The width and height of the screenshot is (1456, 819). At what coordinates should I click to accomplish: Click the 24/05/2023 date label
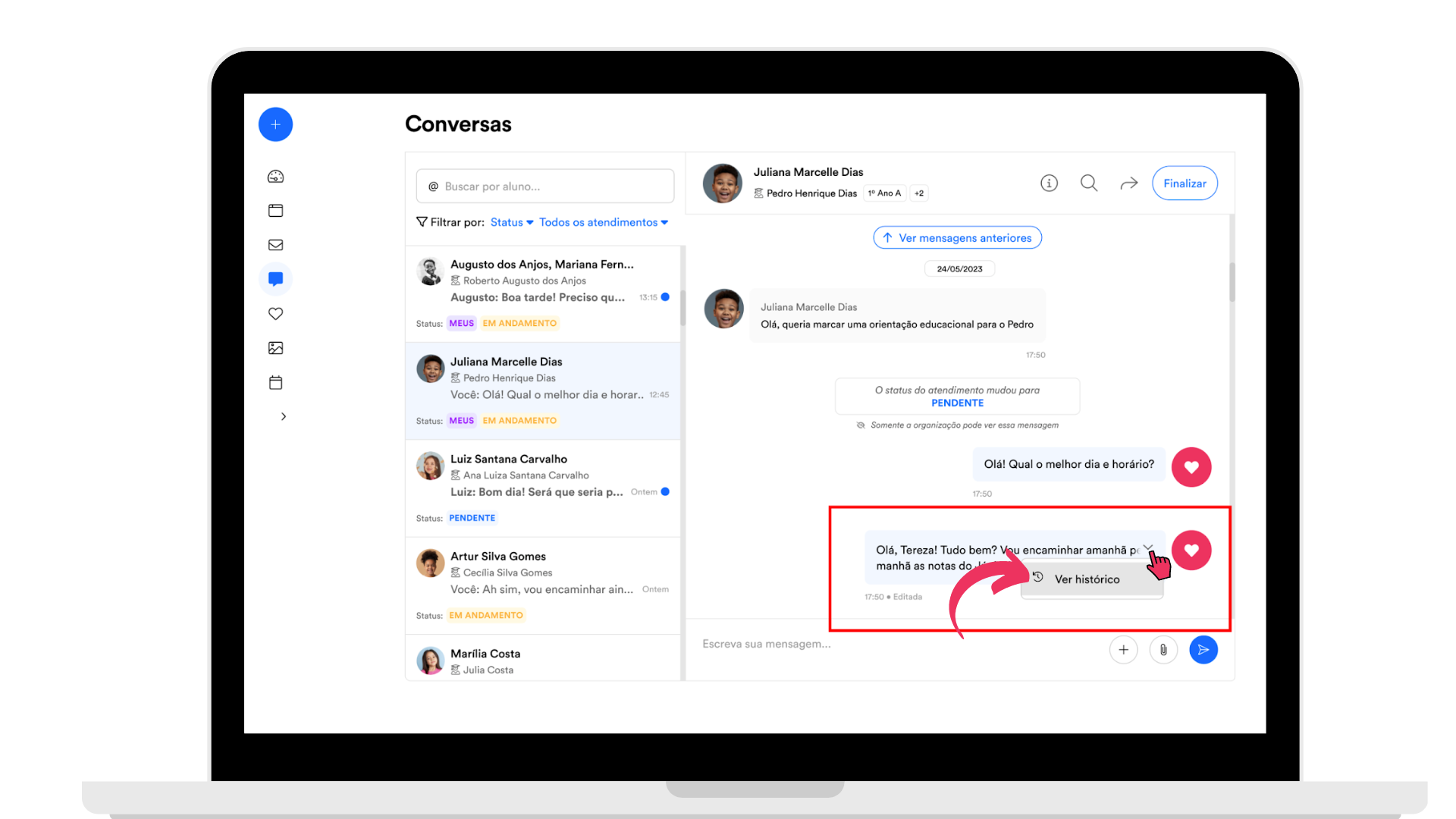pyautogui.click(x=959, y=269)
